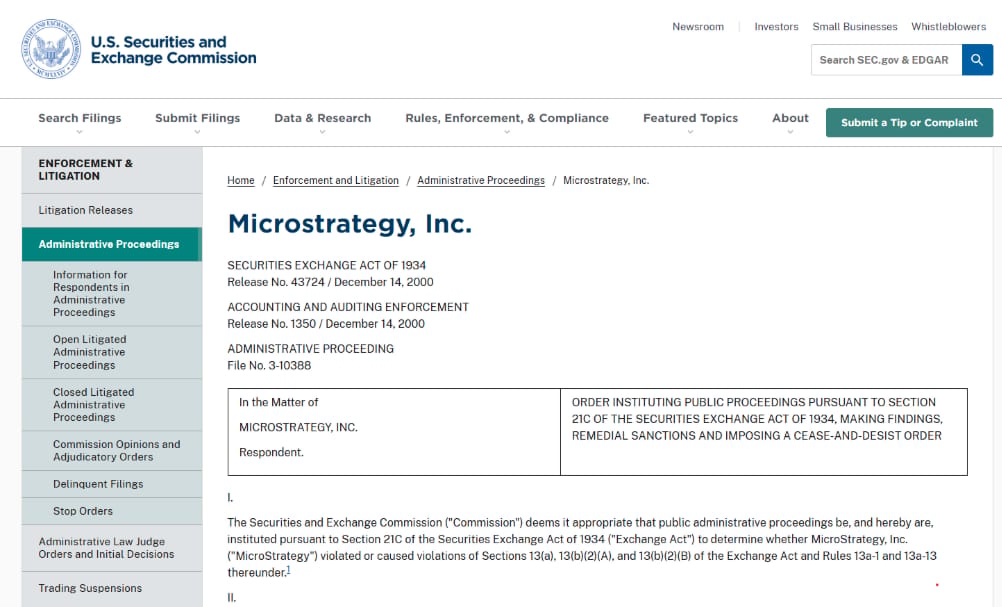Click the magnifying glass search button
1002x607 pixels.
[977, 60]
